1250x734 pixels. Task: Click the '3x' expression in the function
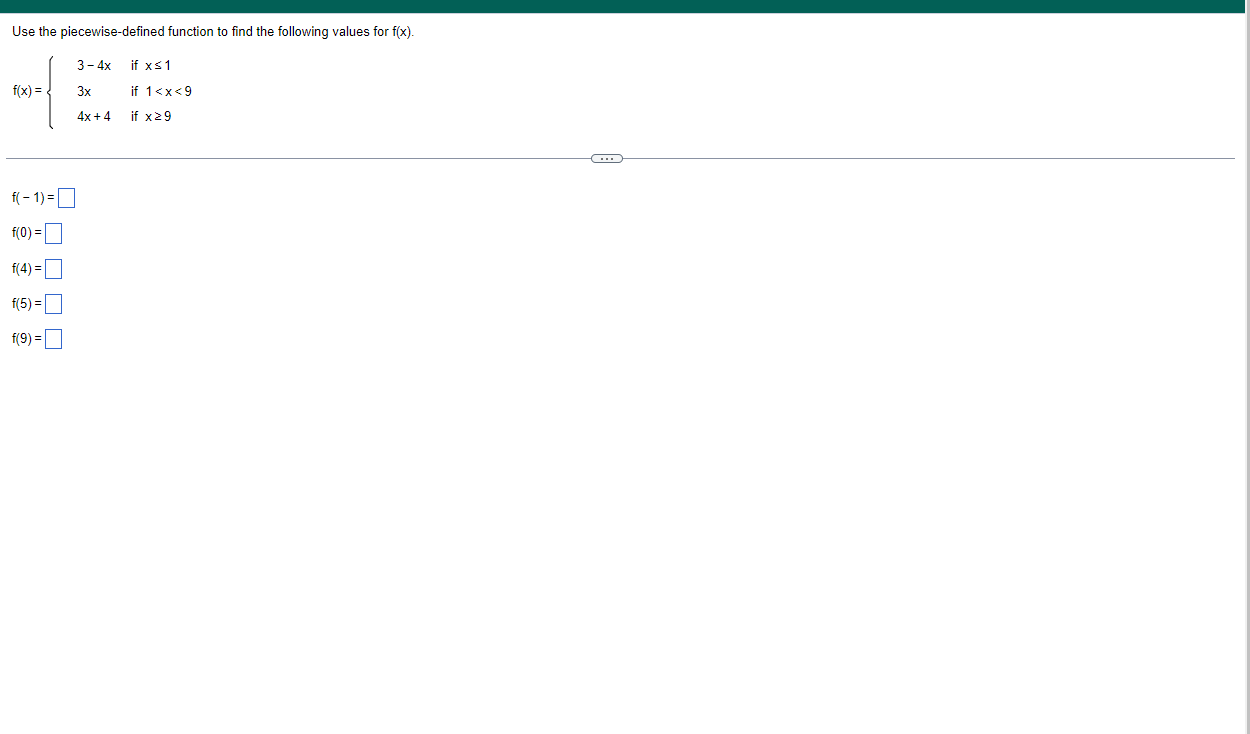(84, 91)
